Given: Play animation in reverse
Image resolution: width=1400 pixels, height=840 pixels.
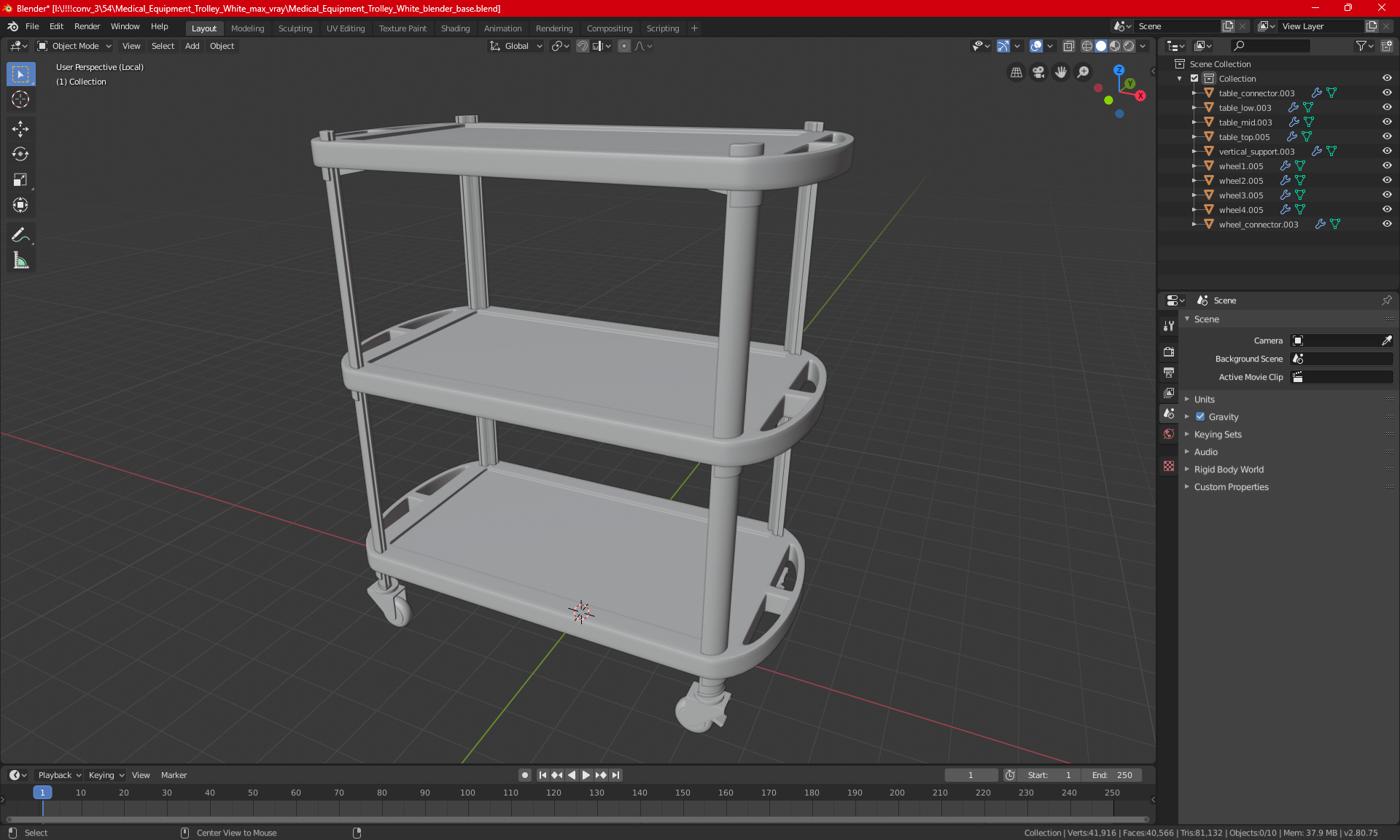Looking at the screenshot, I should [572, 775].
